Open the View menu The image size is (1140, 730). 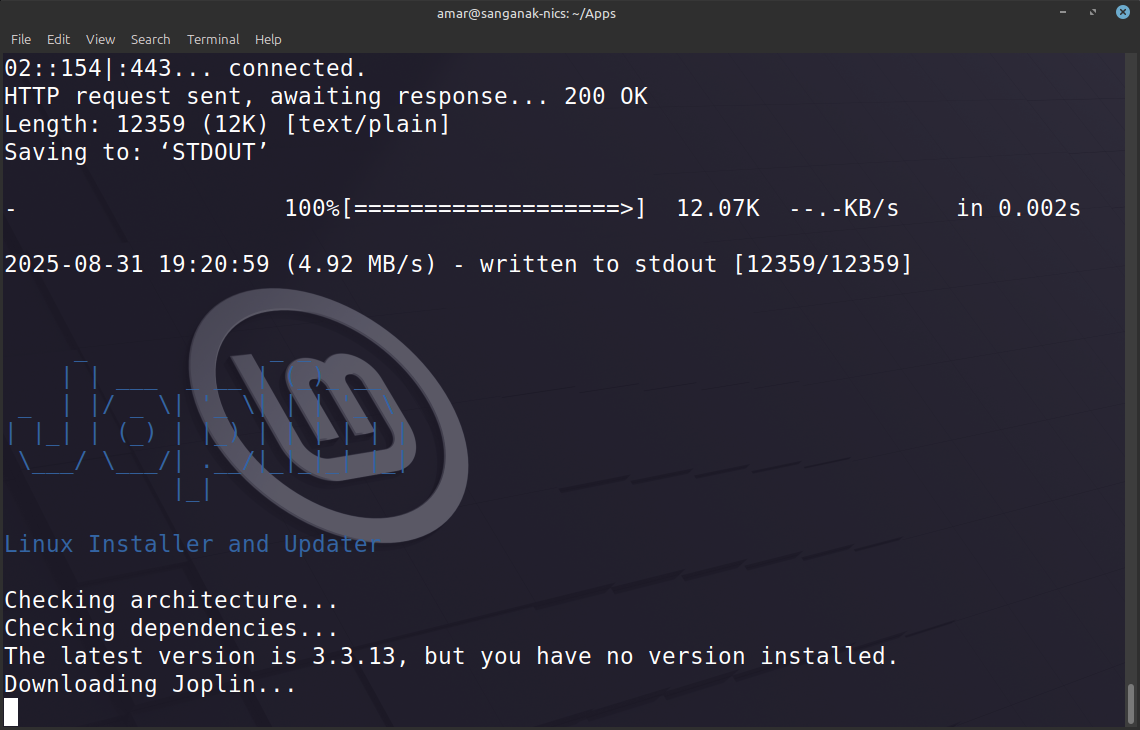(x=100, y=39)
